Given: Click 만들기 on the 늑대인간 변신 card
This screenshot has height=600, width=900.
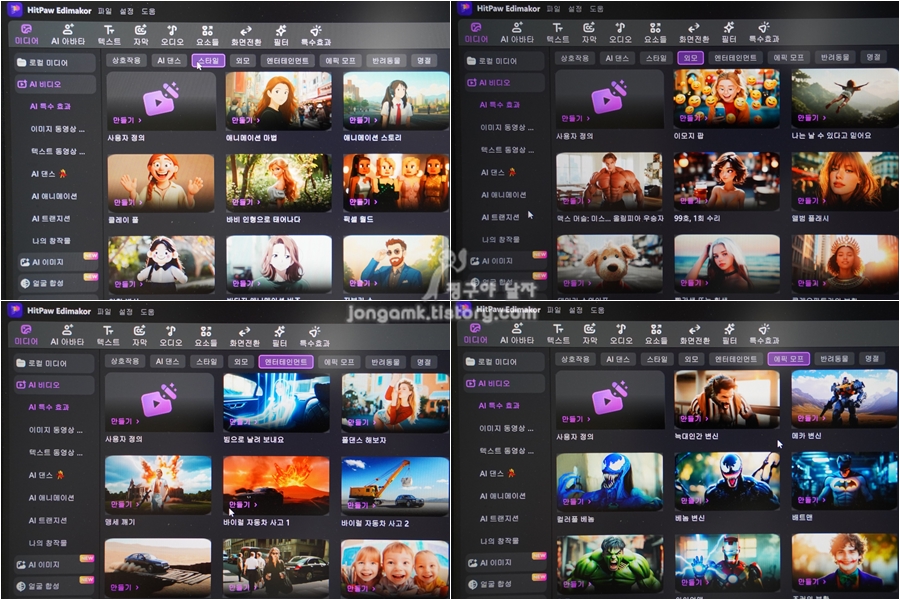Looking at the screenshot, I should point(693,419).
